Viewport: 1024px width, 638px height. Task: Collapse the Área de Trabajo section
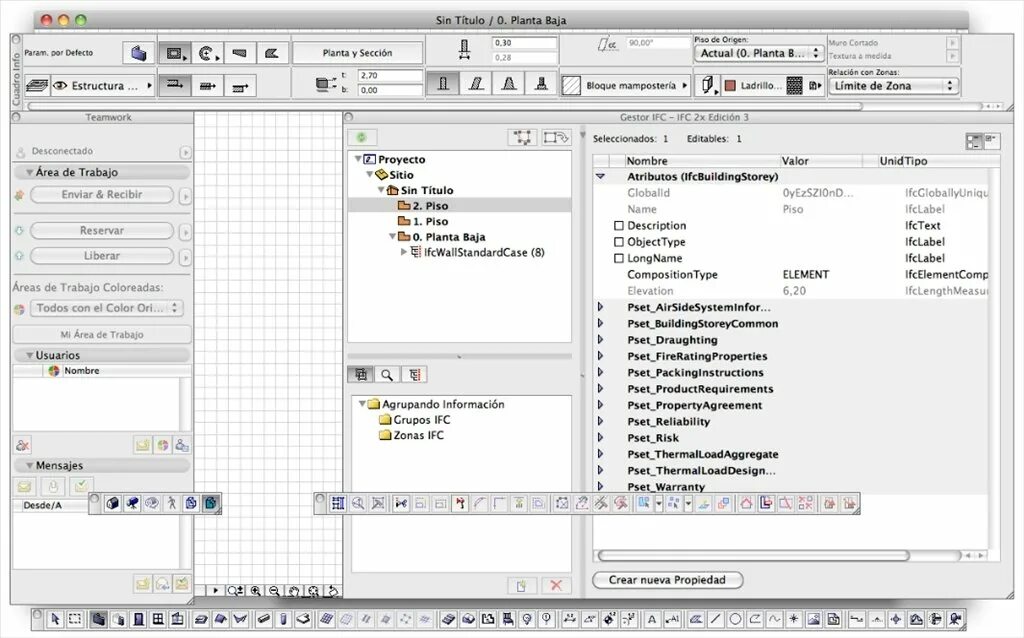click(x=29, y=172)
